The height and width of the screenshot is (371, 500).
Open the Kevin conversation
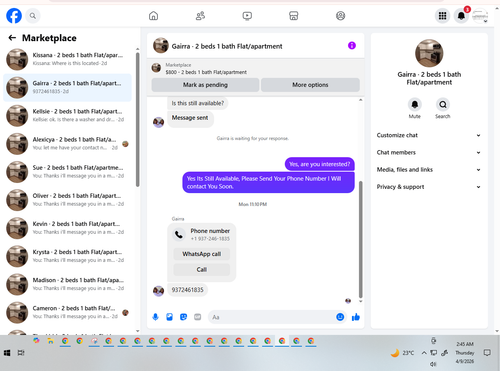[67, 228]
